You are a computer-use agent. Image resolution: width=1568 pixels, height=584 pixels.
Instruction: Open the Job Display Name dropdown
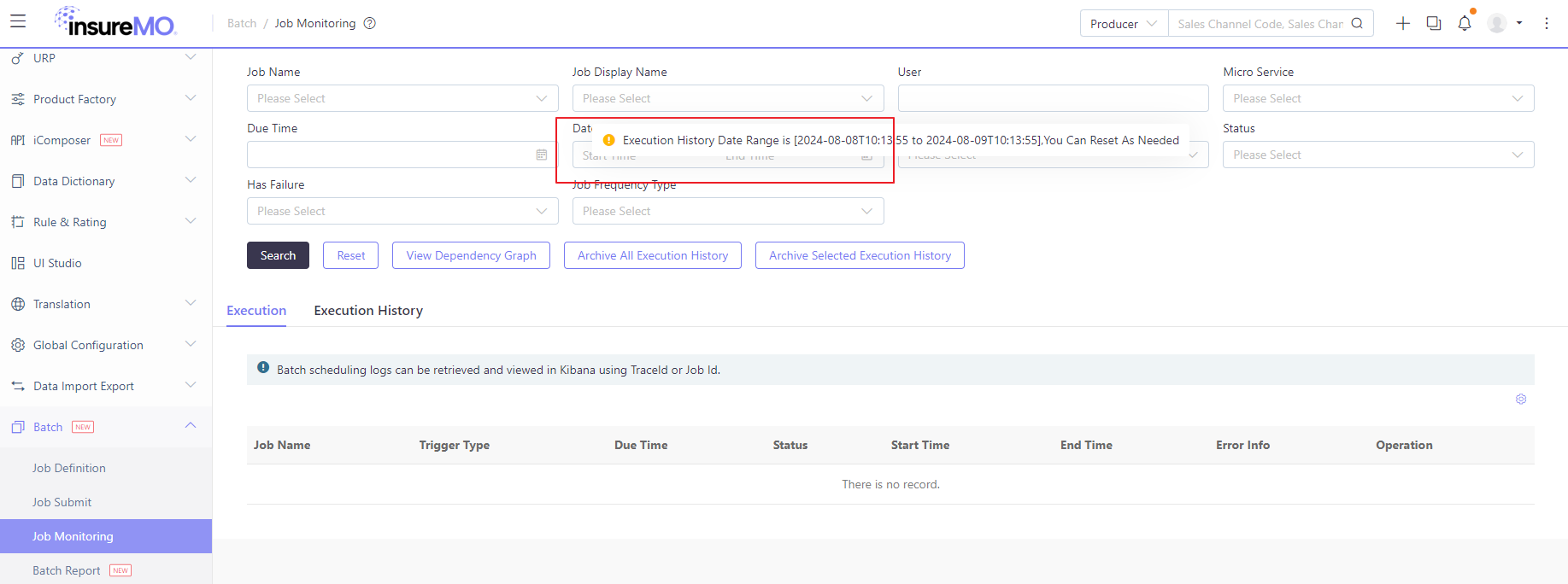(x=728, y=98)
